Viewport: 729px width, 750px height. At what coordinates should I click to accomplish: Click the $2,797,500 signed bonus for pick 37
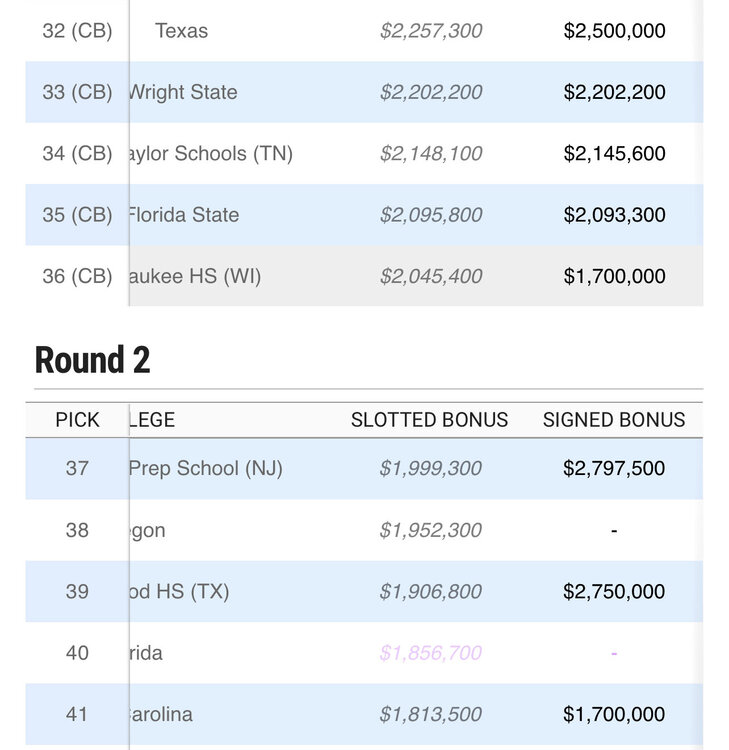tap(614, 468)
